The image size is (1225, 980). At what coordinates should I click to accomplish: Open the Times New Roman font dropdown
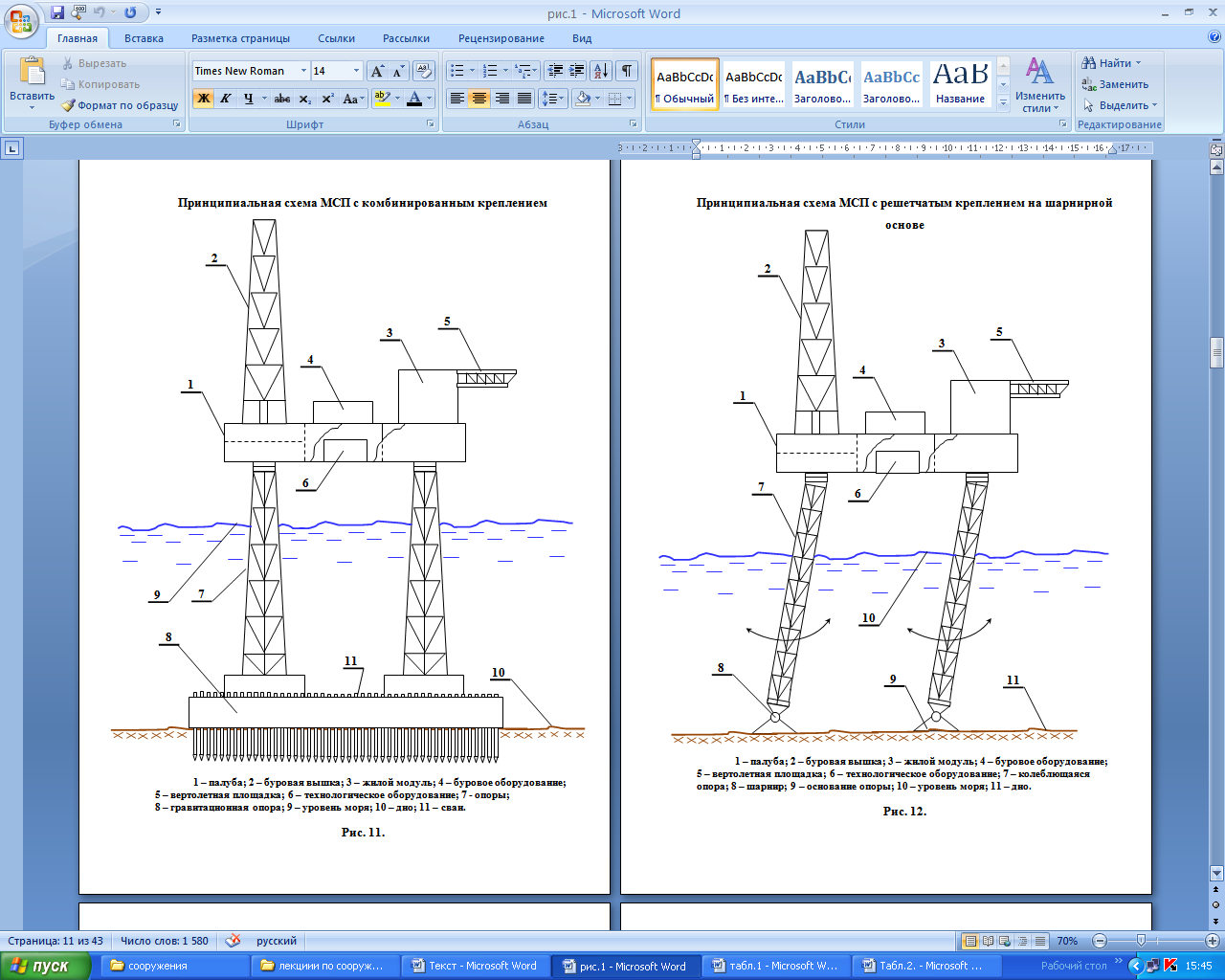pyautogui.click(x=303, y=71)
